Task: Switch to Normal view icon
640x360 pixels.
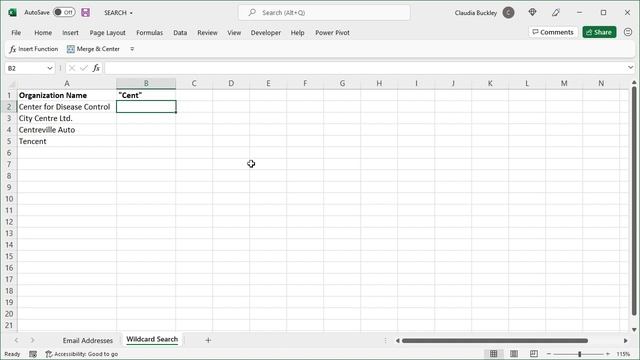Action: pos(493,354)
